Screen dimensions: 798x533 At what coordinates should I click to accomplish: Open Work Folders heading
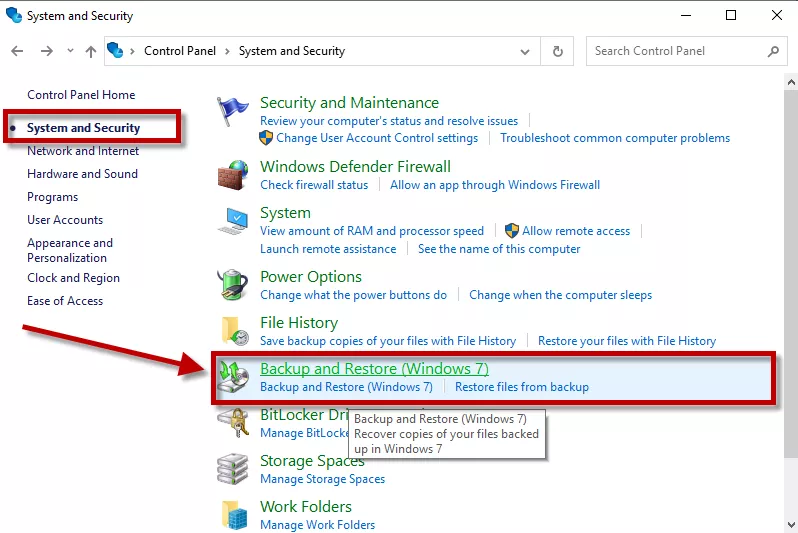tap(305, 507)
